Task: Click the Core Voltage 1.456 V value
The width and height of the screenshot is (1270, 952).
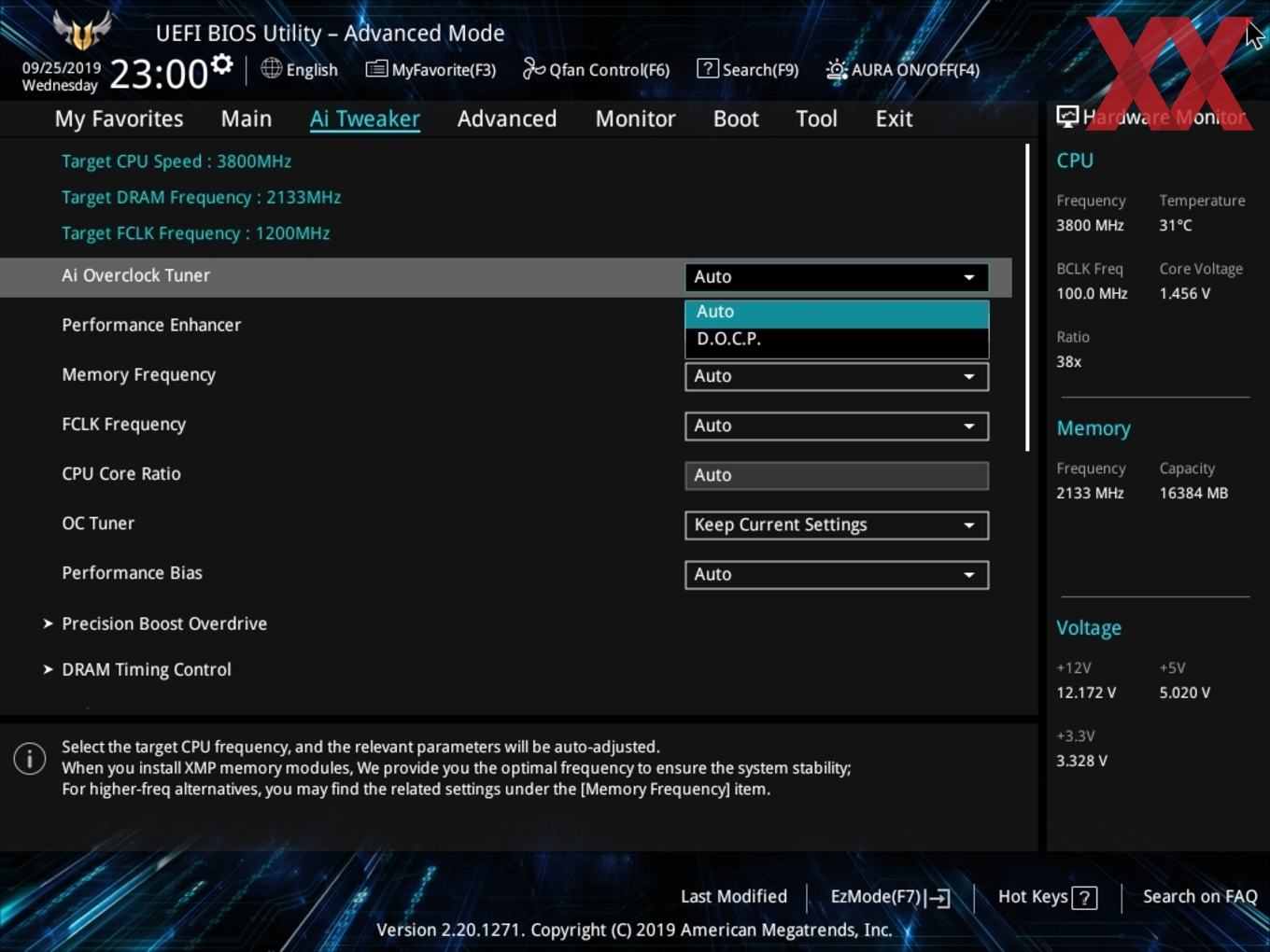Action: coord(1184,293)
